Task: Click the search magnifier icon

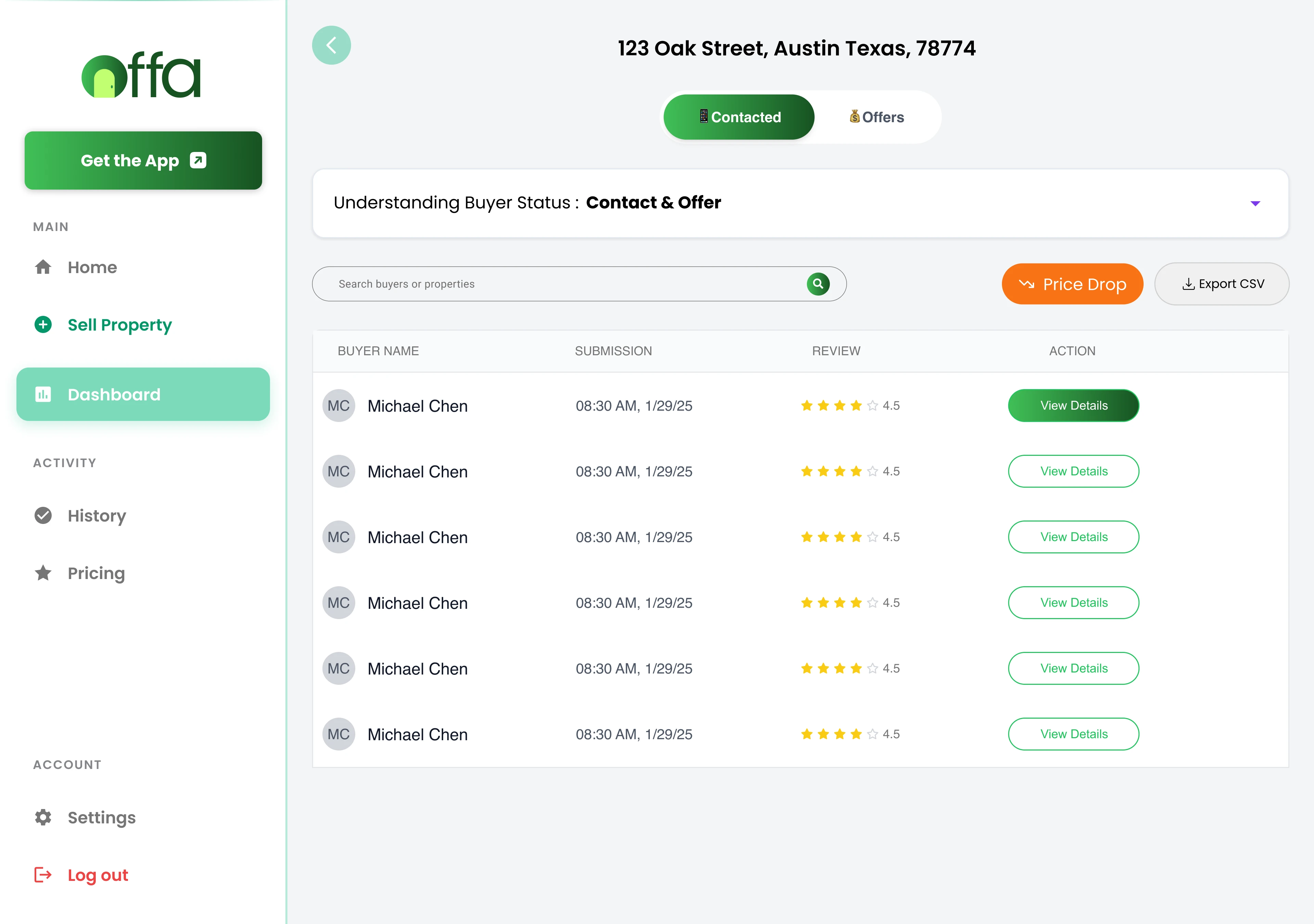Action: 818,284
